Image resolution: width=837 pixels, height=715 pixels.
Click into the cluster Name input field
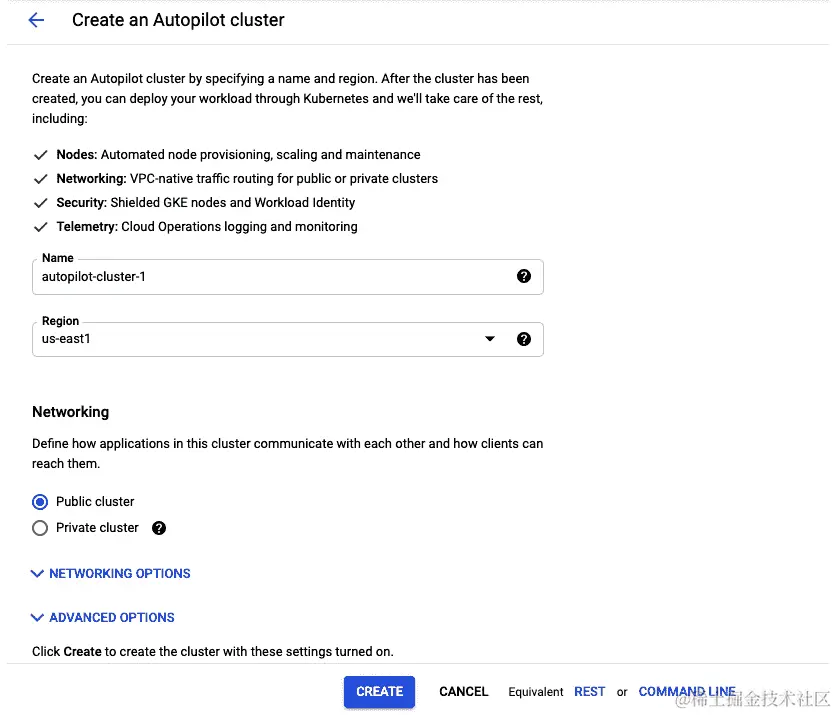(270, 277)
